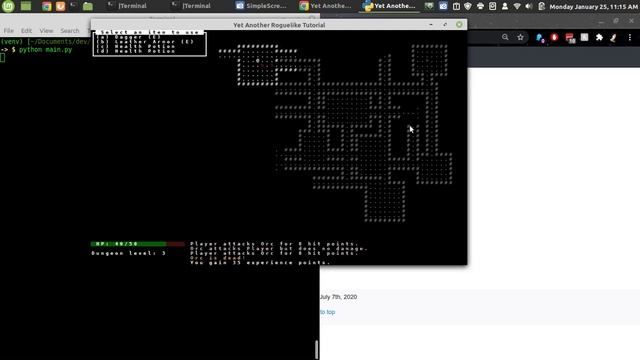The image size is (640, 360).
Task: Open the Linux Mint start menu
Action: pyautogui.click(x=8, y=6)
